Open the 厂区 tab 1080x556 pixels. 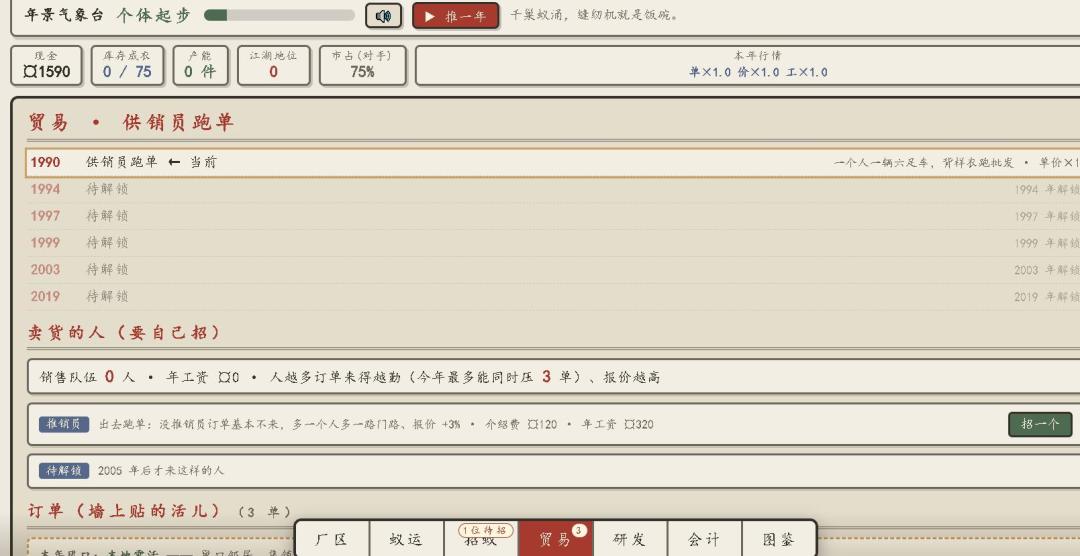click(332, 539)
